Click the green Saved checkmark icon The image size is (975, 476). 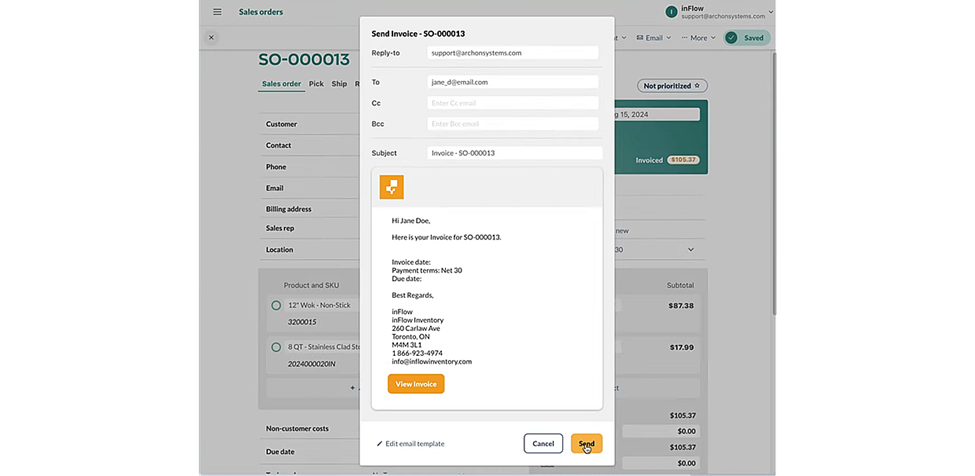pos(732,38)
